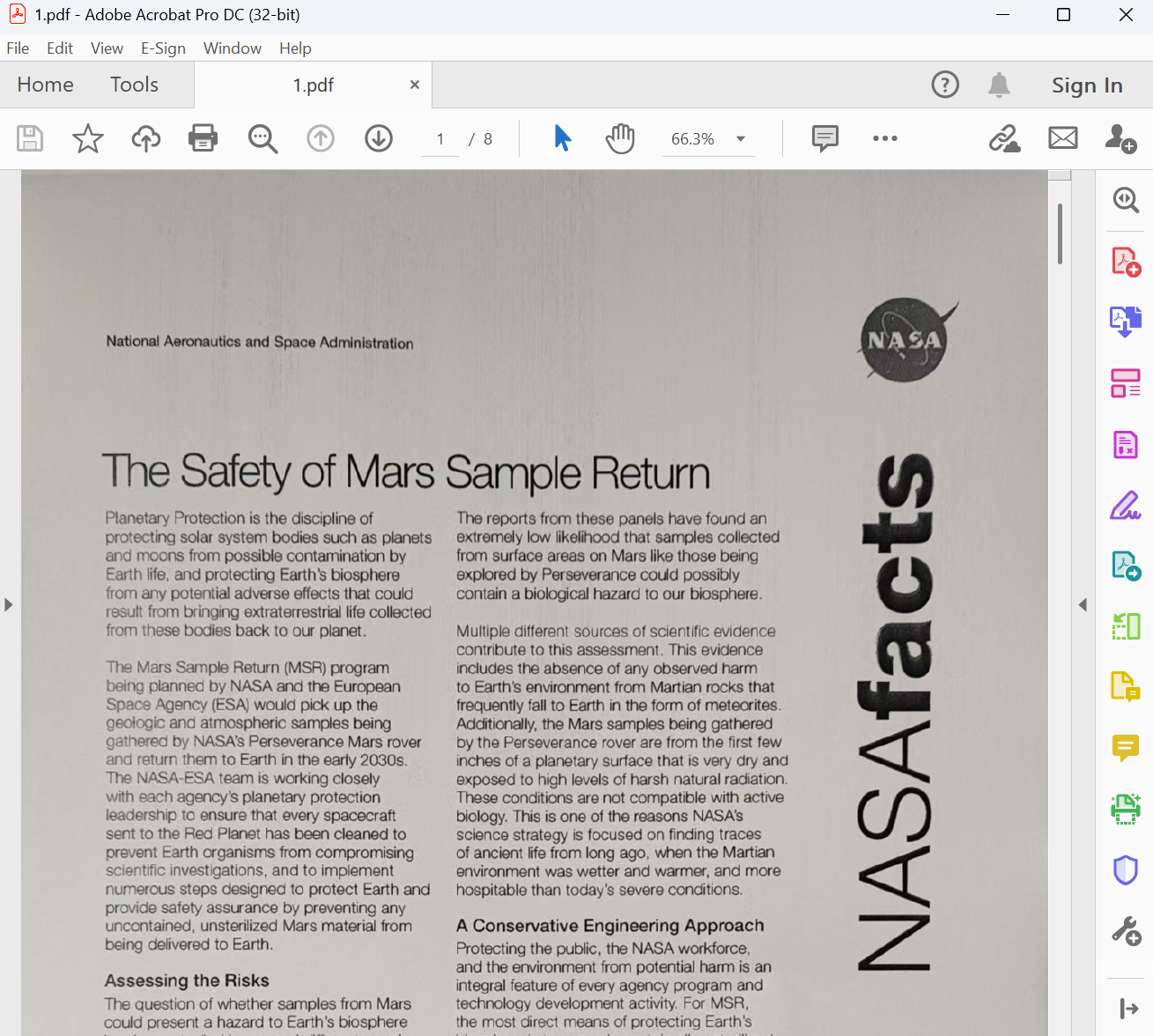
Task: Open the Scan & OCR tool
Action: tap(1126, 809)
